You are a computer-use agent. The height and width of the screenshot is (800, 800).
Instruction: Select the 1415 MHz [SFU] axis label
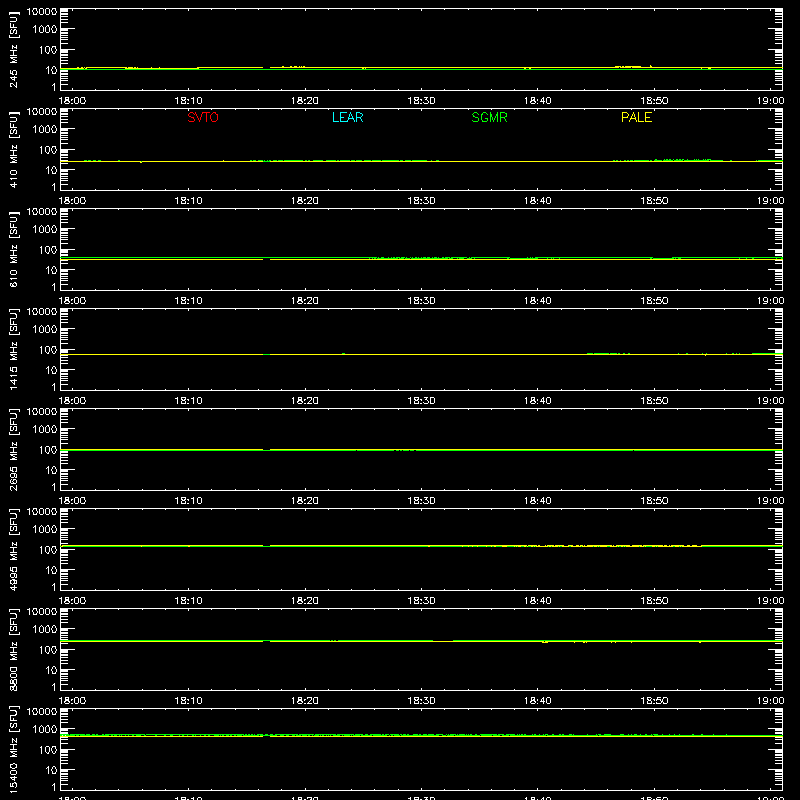click(x=13, y=349)
